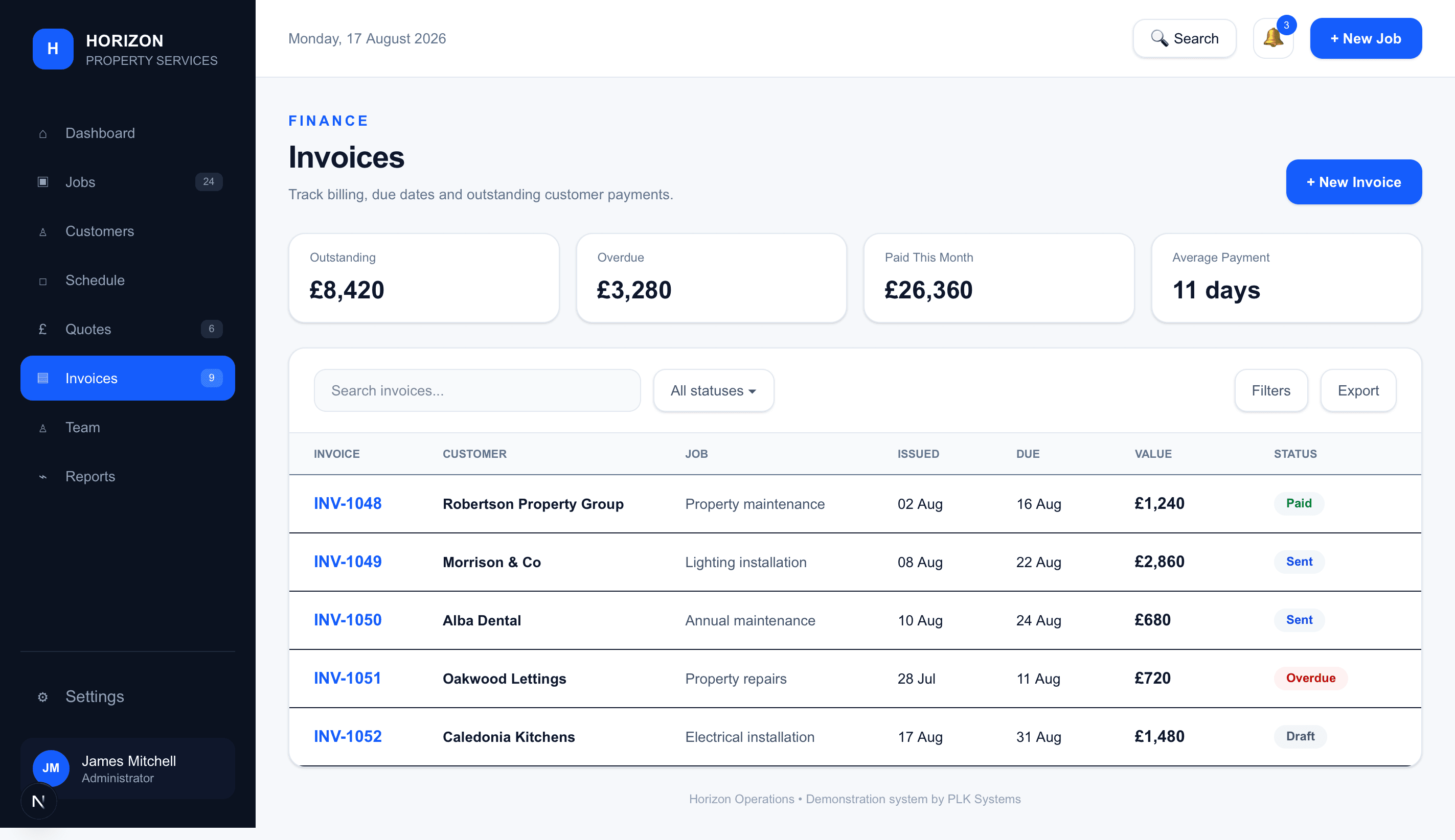Open invoice INV-1050 link
Screen dimensions: 1455x840
tap(348, 620)
